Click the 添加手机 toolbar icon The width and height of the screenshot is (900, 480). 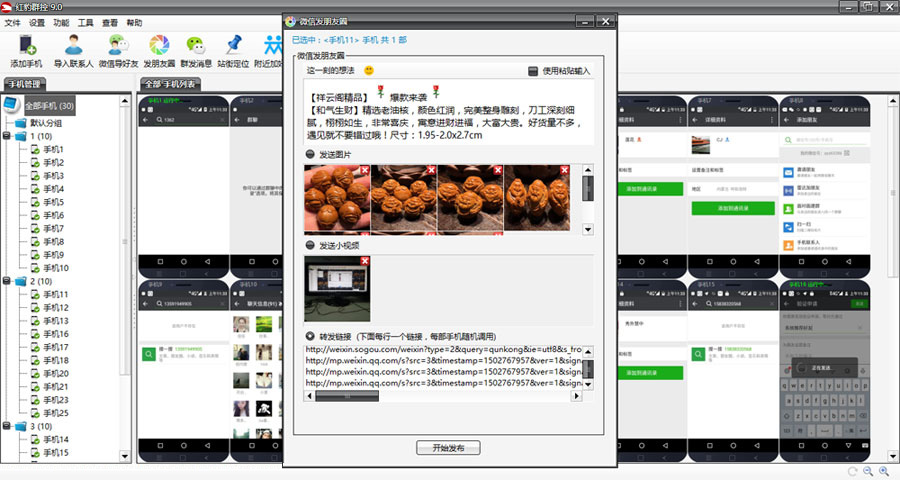26,45
